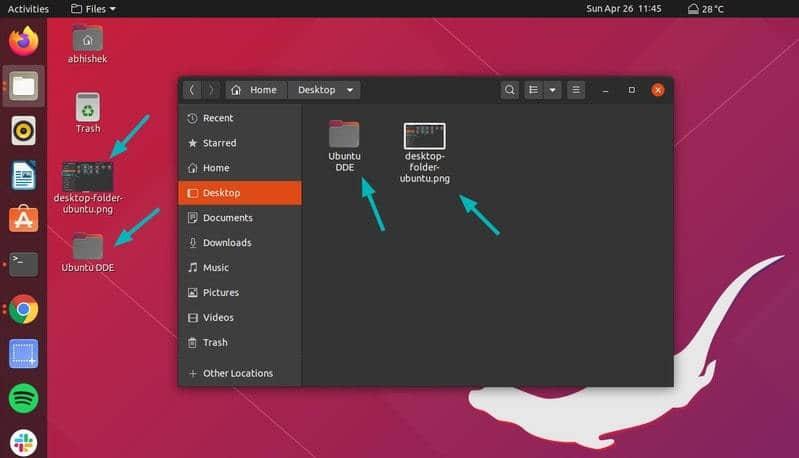Select Recent in the sidebar
Screen dimensions: 799x458
pos(217,118)
